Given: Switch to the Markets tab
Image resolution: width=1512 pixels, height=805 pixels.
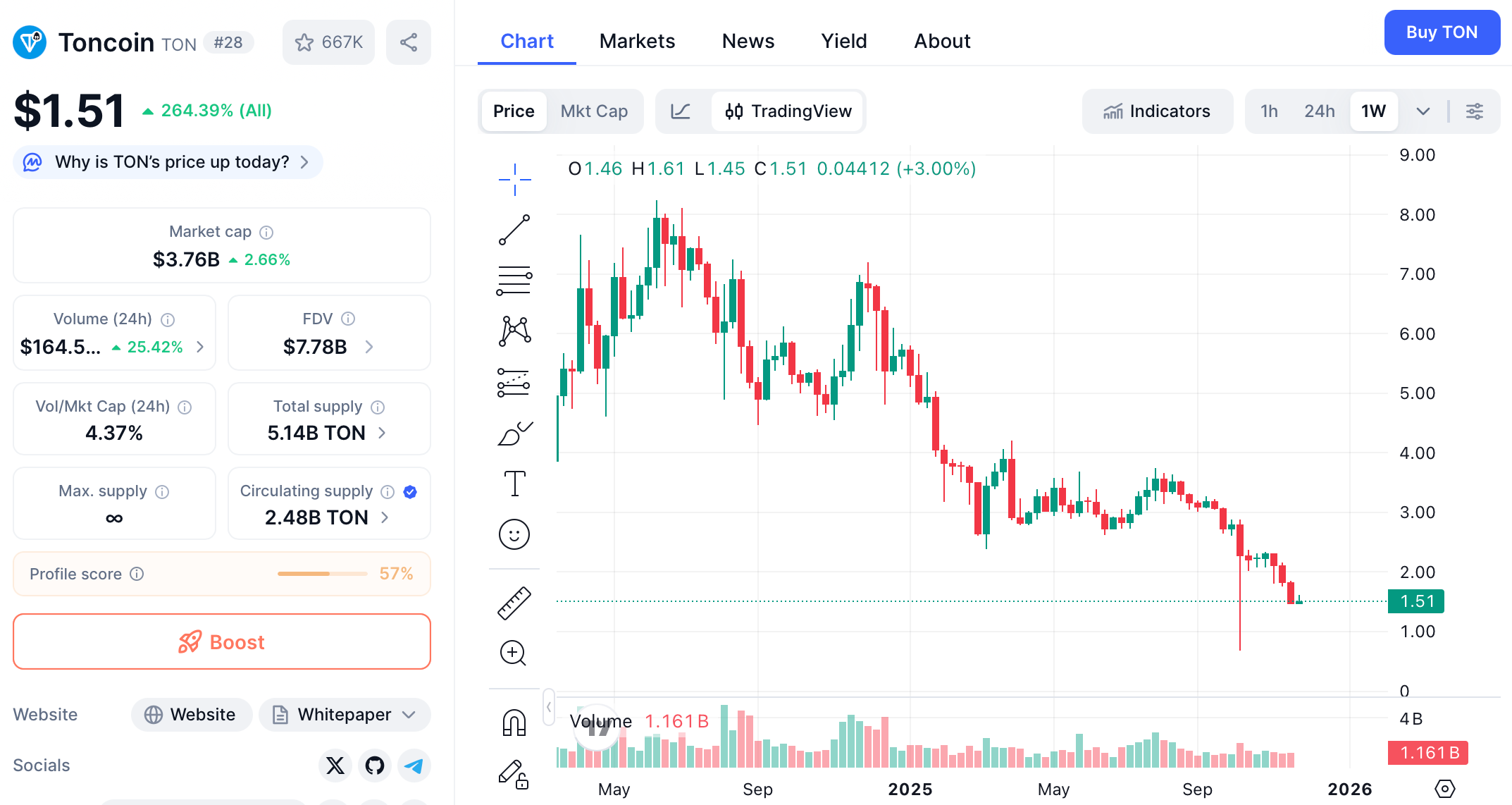Looking at the screenshot, I should pyautogui.click(x=637, y=40).
